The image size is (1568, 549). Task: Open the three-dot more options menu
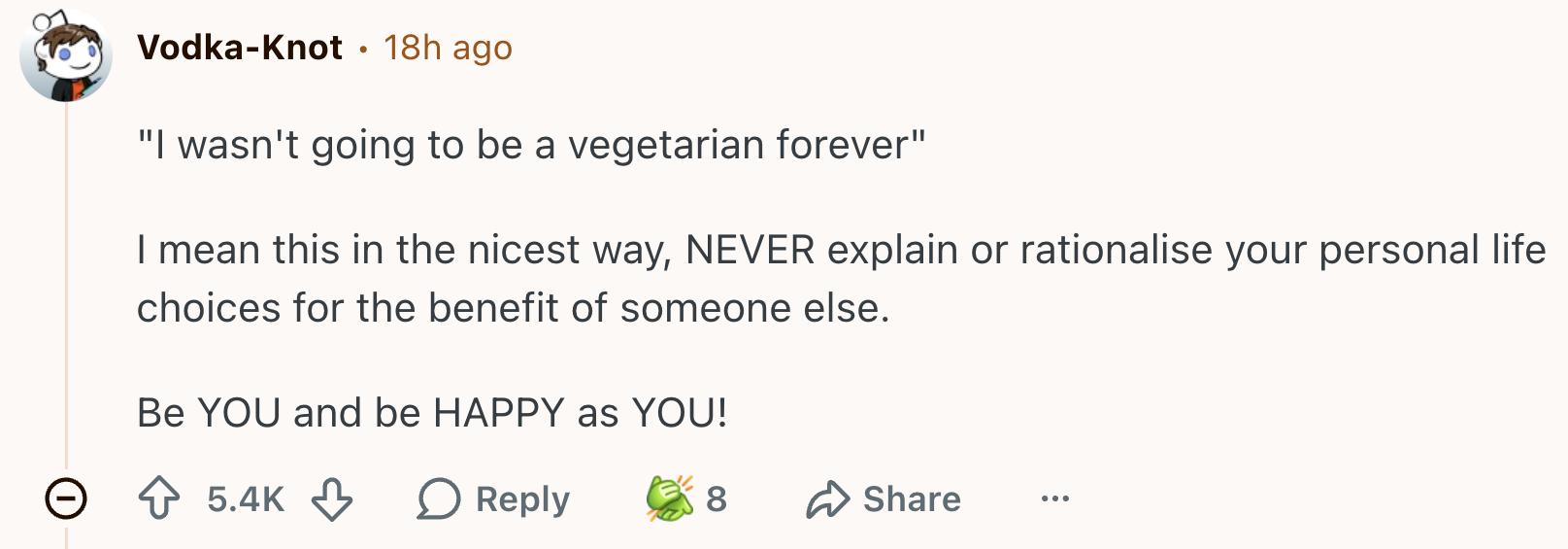click(x=1054, y=499)
